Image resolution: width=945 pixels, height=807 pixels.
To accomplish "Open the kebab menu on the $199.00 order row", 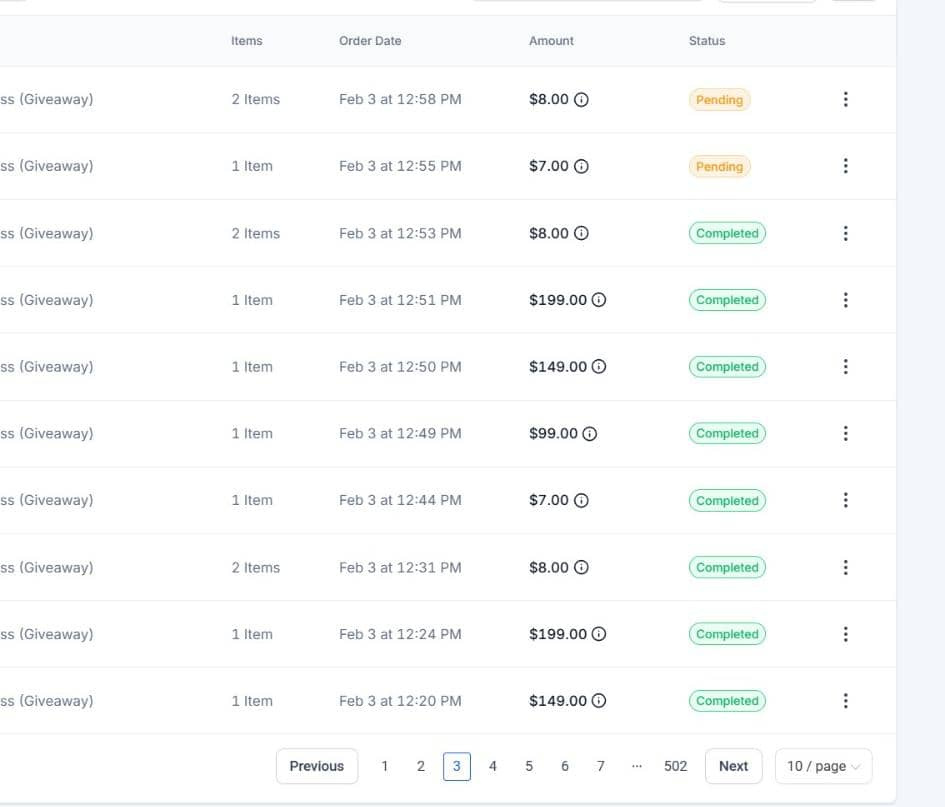I will 846,300.
